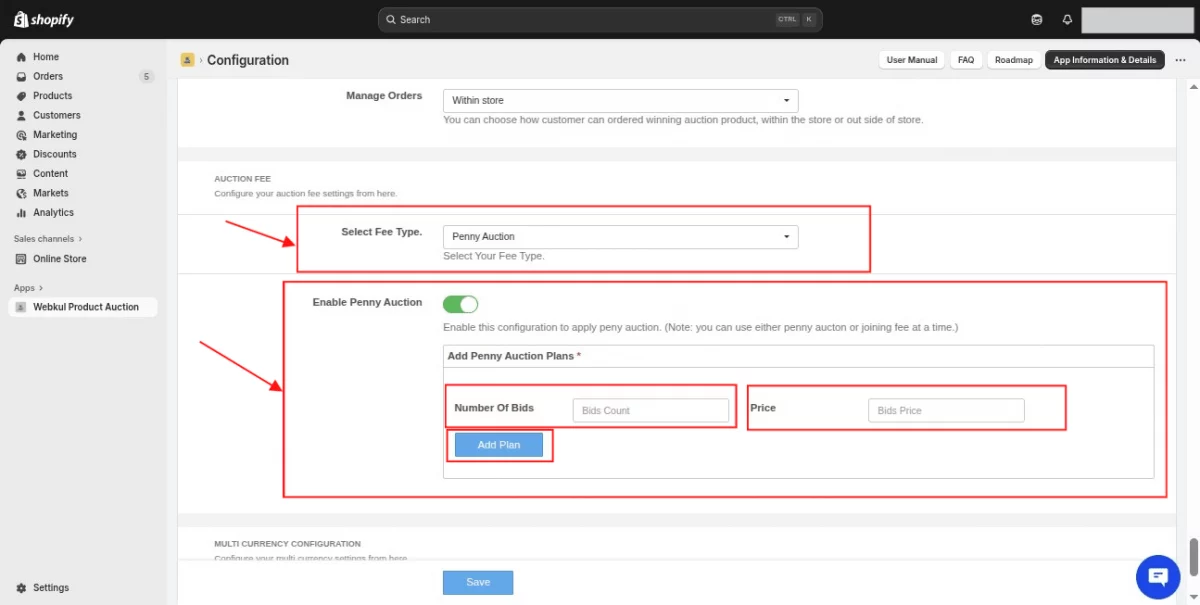Open the Select Fee Type dropdown
Screen dimensions: 1200x605
click(x=620, y=237)
